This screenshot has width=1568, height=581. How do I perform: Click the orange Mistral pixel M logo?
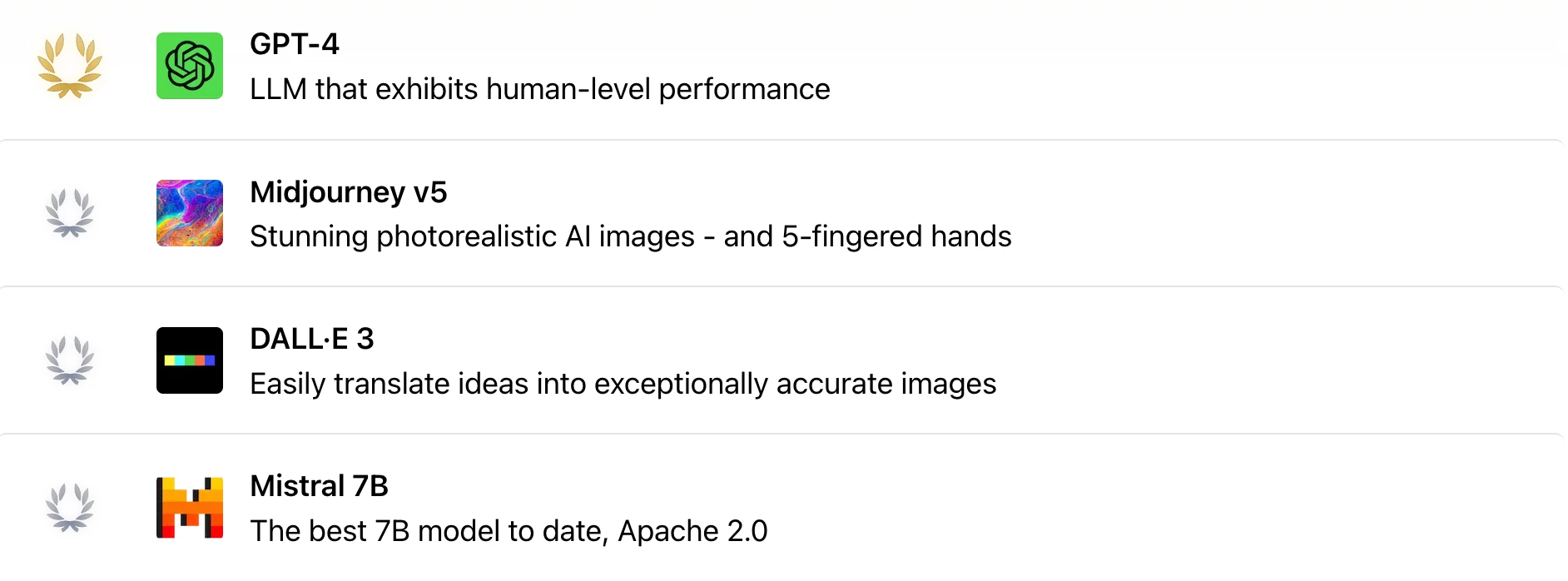click(x=190, y=508)
